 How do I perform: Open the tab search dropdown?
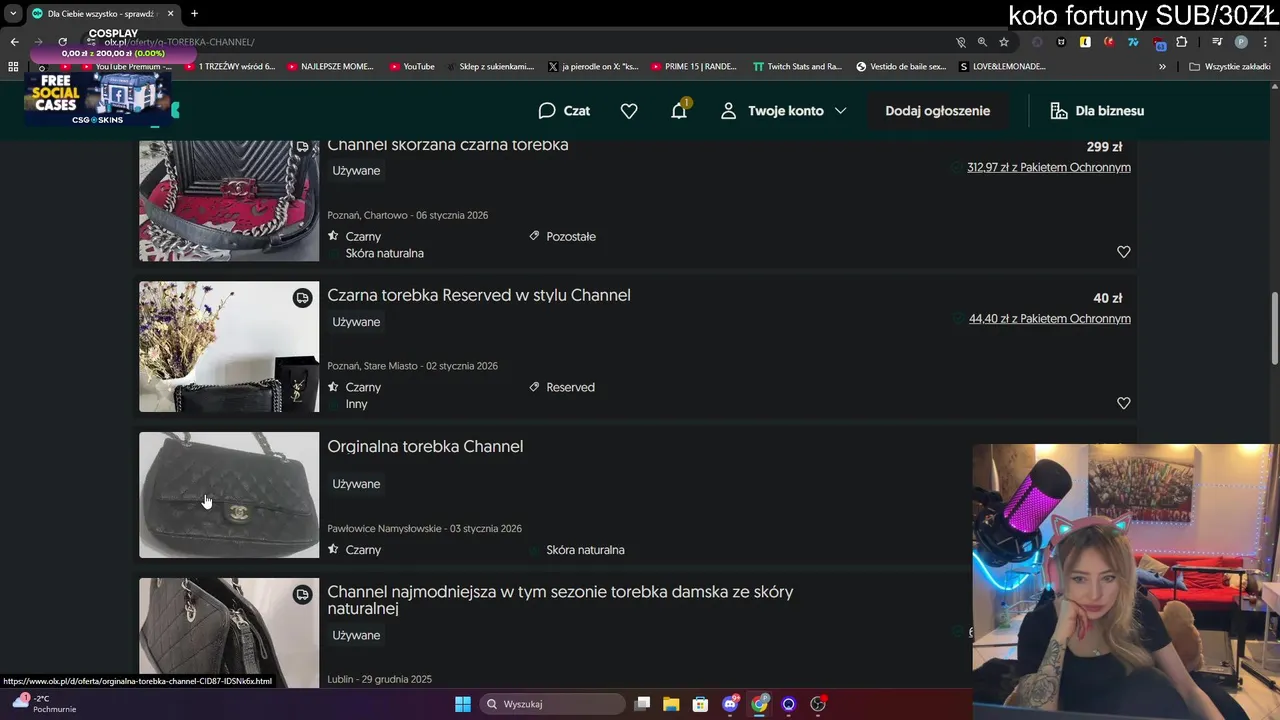pos(13,13)
